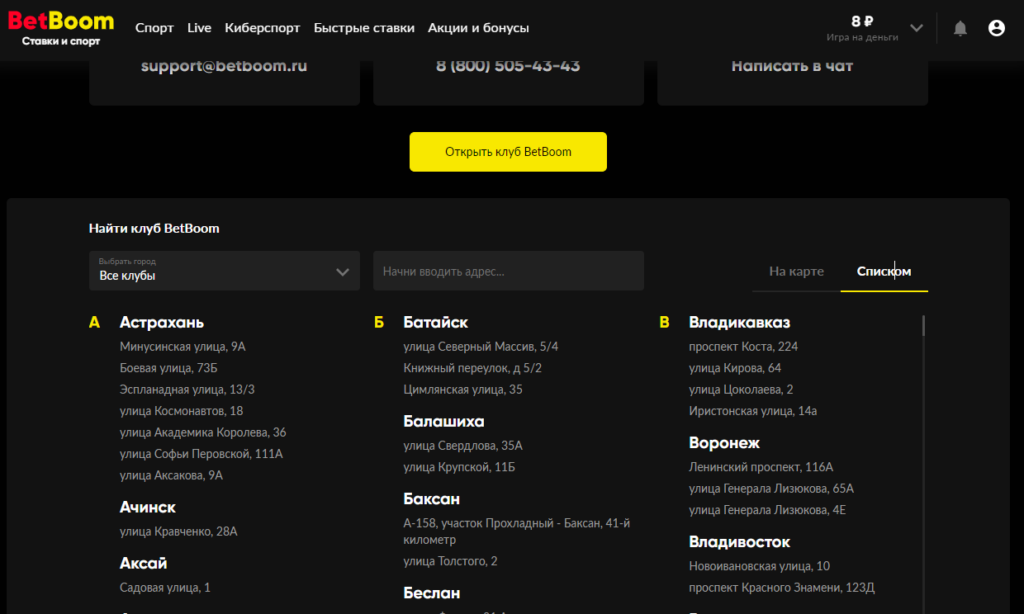Select улица Цоколаева, 2
The height and width of the screenshot is (614, 1024).
click(x=741, y=390)
